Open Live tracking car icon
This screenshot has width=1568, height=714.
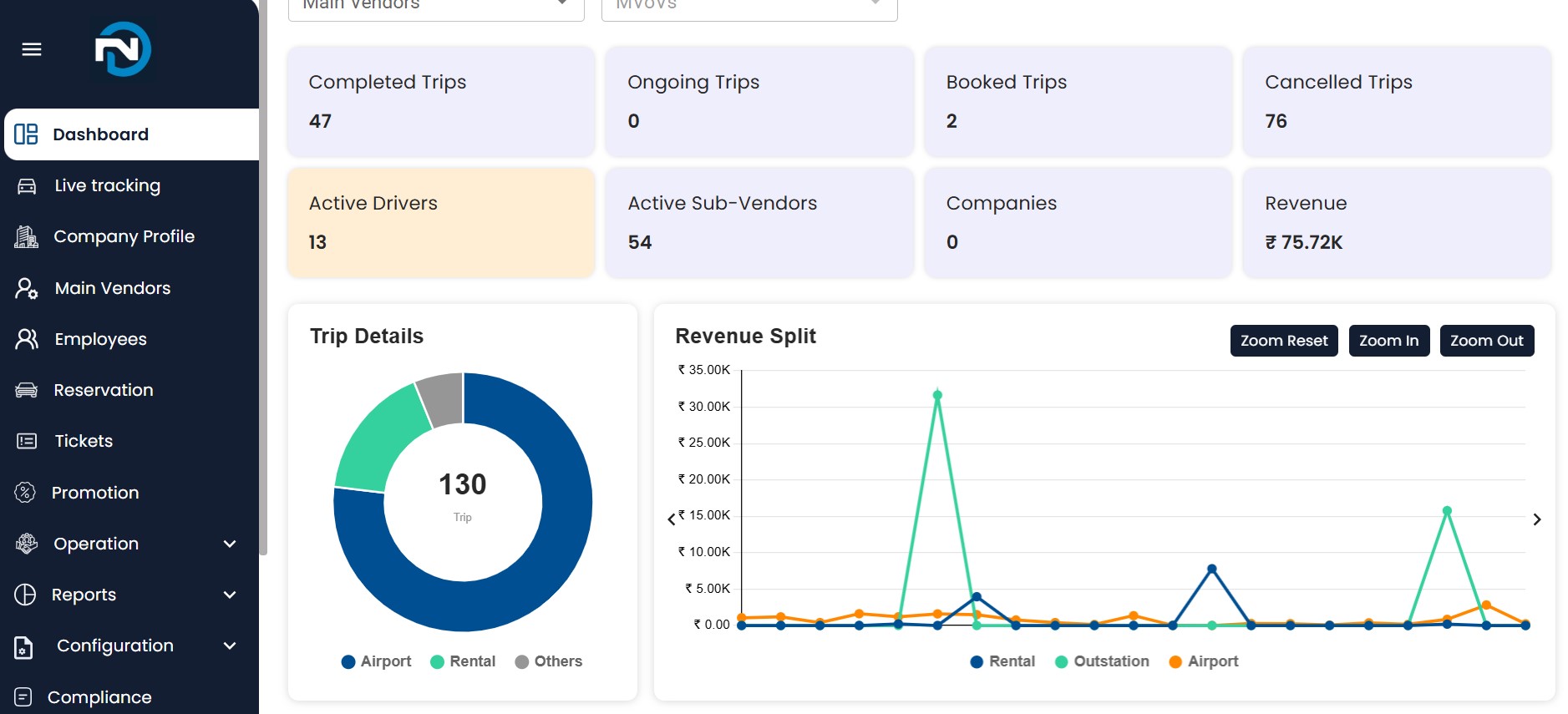(x=27, y=185)
